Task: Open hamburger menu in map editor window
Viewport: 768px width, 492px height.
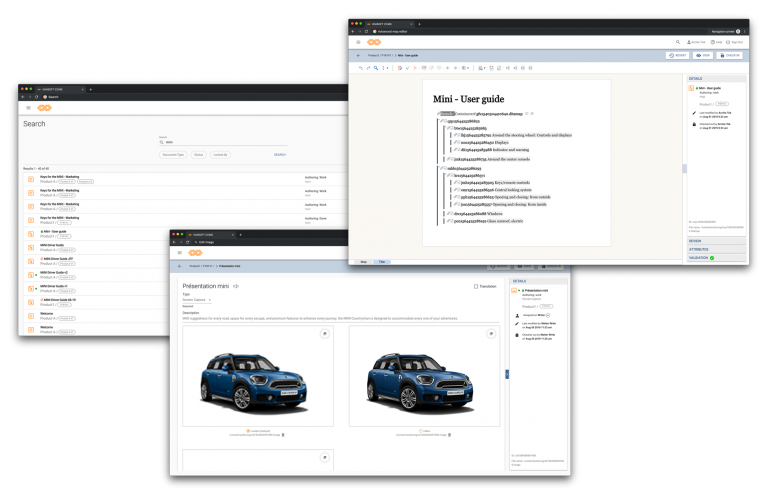Action: tap(358, 42)
